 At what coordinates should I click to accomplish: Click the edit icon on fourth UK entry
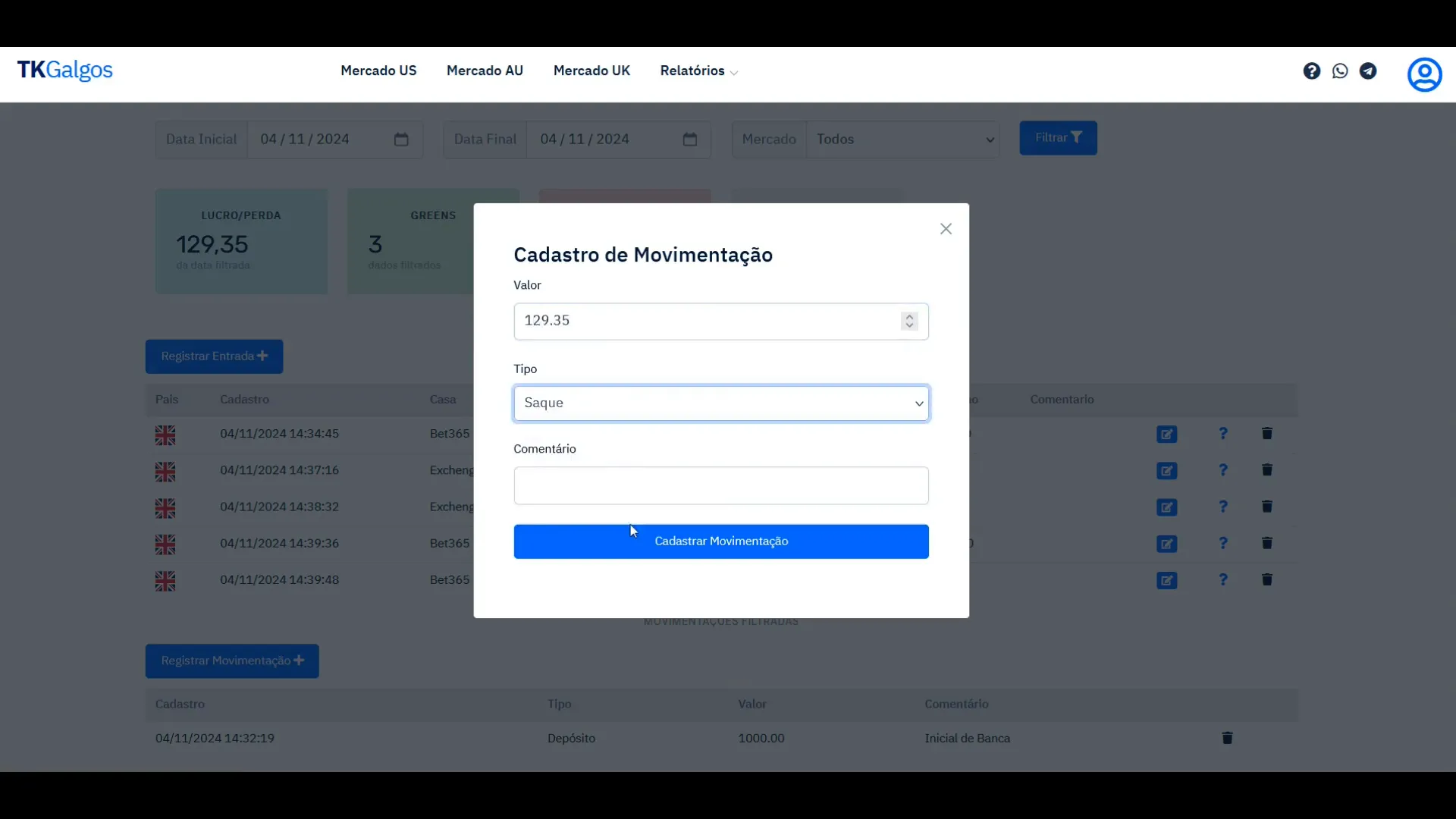(x=1166, y=543)
